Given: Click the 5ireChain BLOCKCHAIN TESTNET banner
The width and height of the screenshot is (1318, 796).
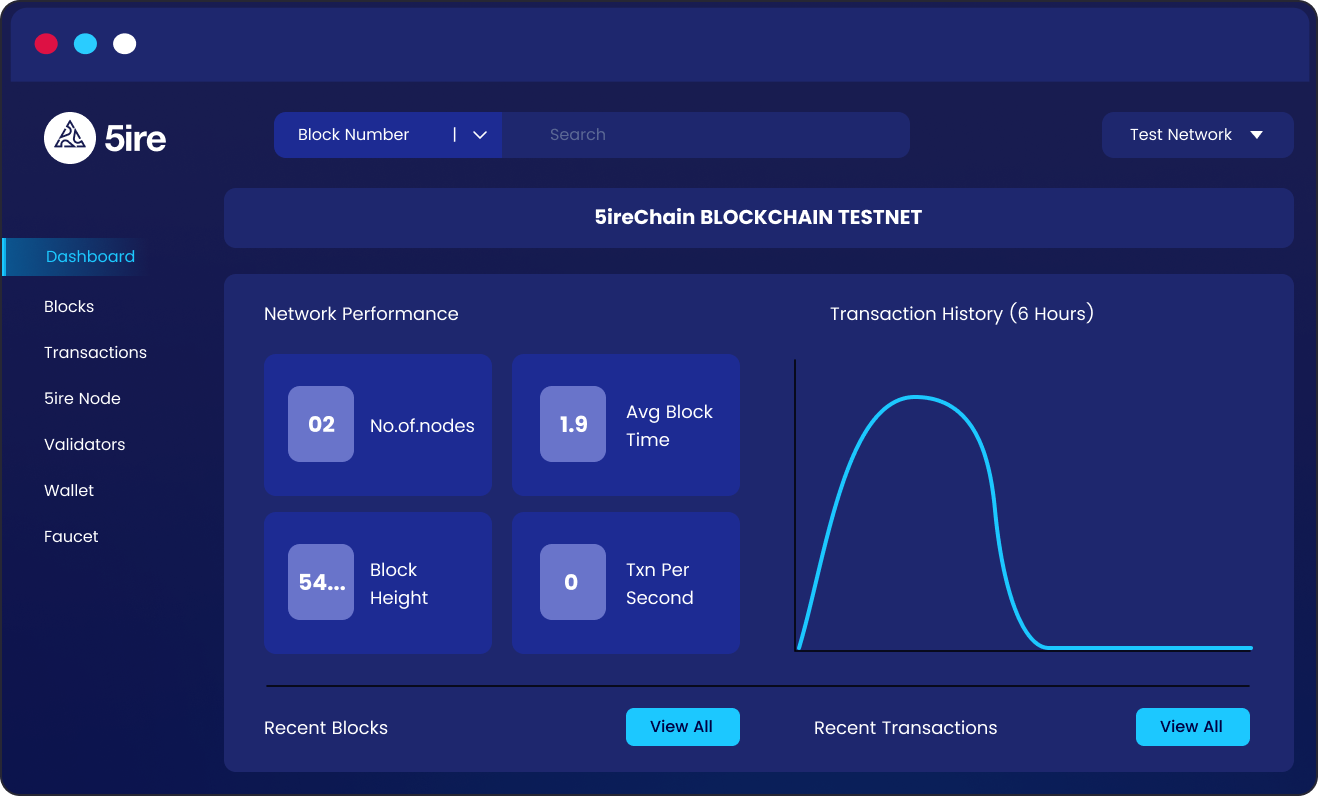Looking at the screenshot, I should (759, 217).
